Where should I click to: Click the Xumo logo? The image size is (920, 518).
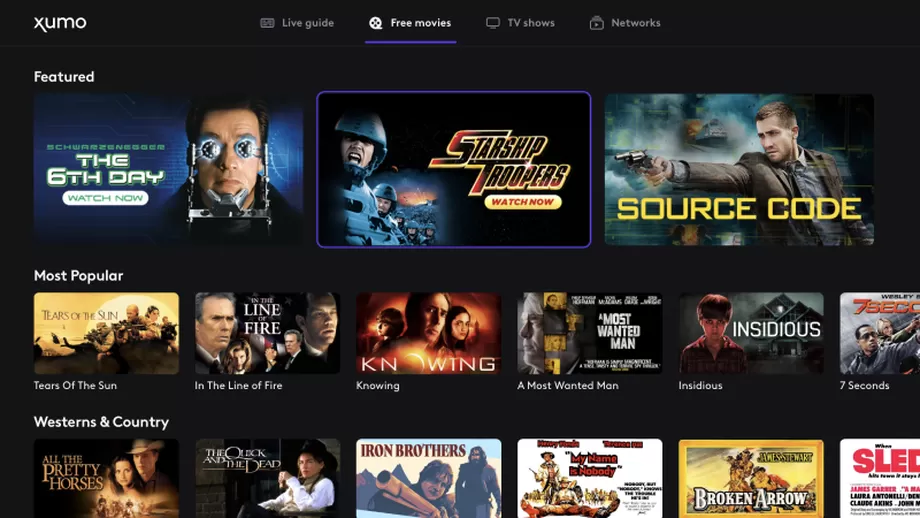click(60, 23)
